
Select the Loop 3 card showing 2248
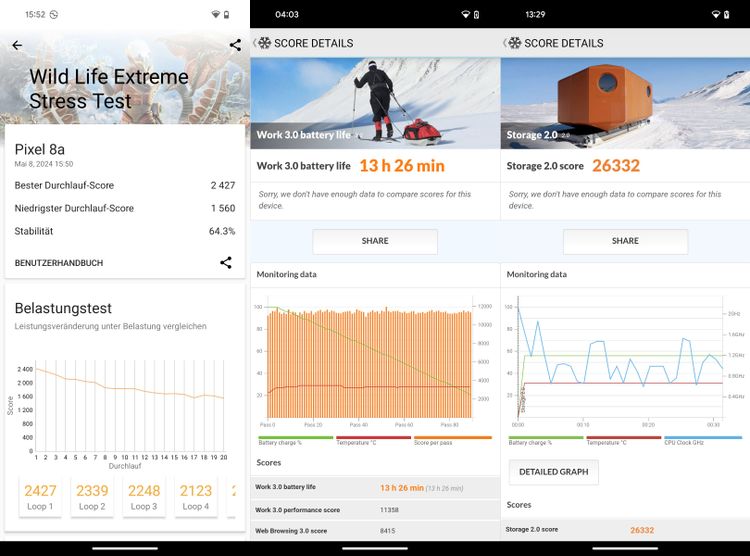point(144,497)
